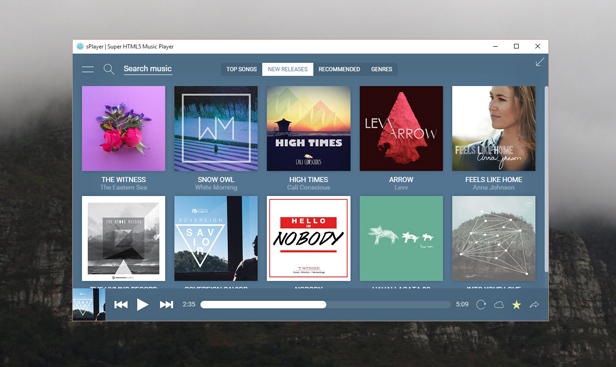The height and width of the screenshot is (367, 616).
Task: Click the artist name The Eastern Sea
Action: pos(123,187)
